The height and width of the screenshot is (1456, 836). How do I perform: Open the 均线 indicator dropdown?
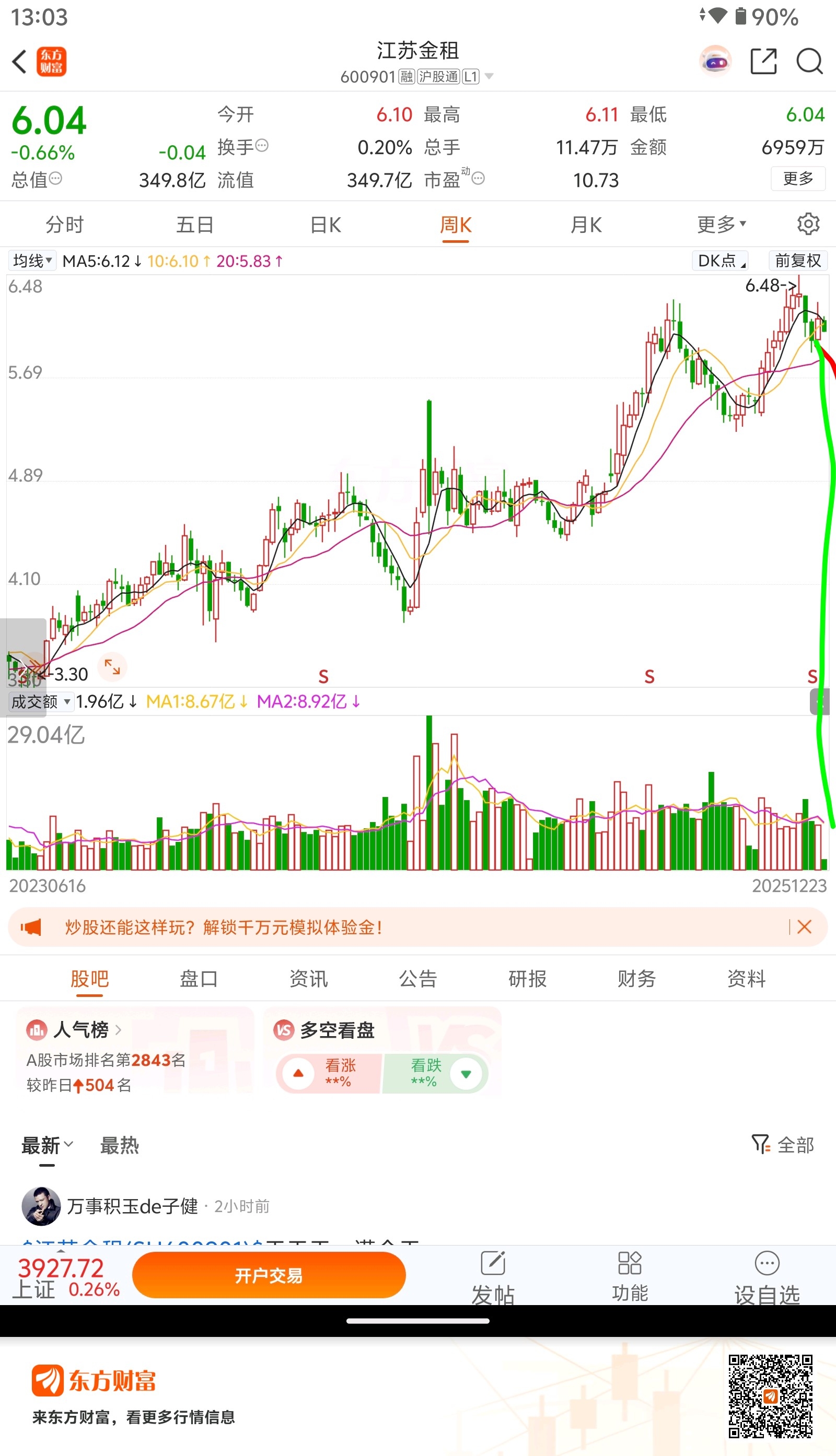(32, 261)
